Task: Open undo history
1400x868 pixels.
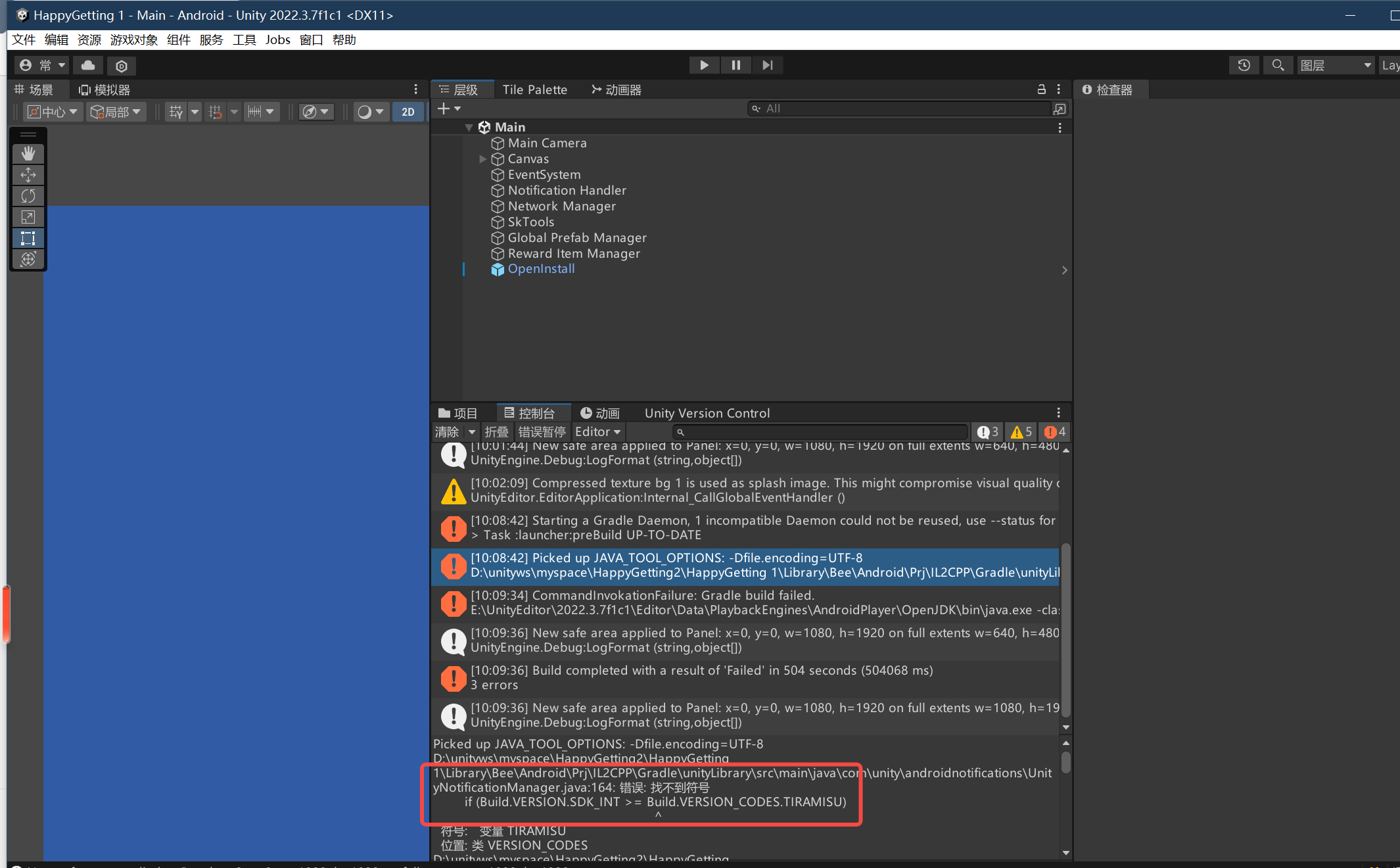Action: click(x=1244, y=65)
